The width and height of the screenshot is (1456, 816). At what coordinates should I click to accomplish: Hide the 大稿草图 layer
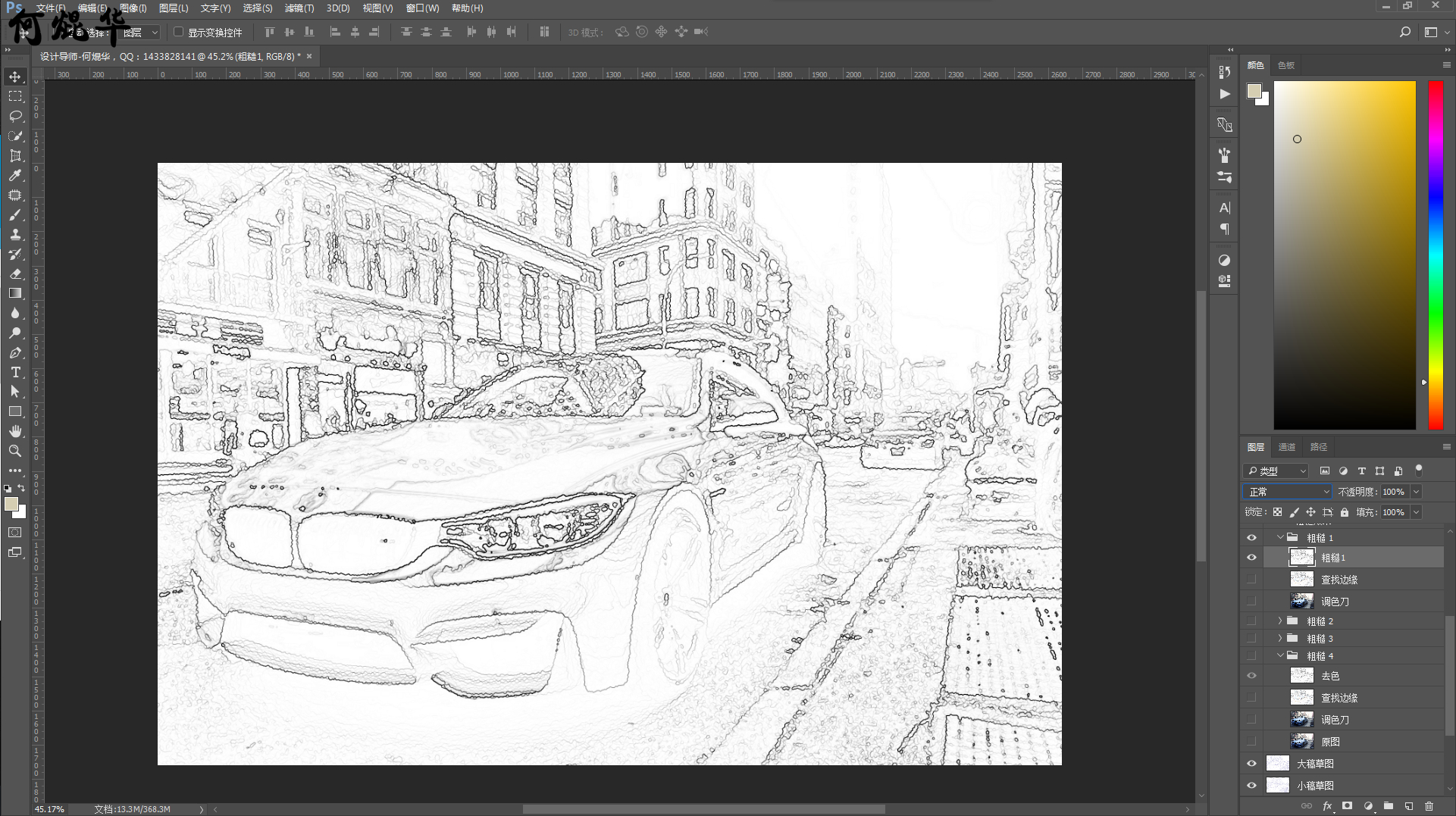tap(1251, 764)
